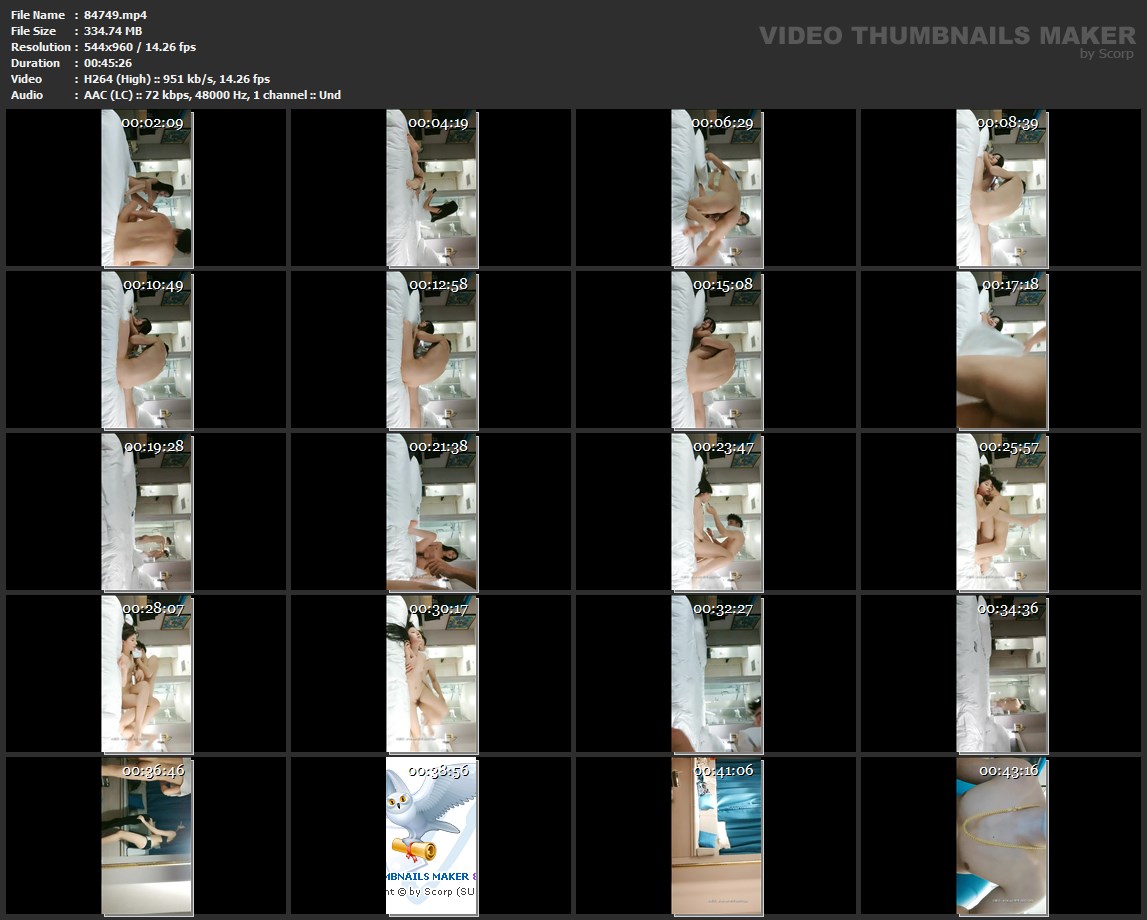This screenshot has width=1147, height=920.
Task: Select the 00:10:49 thumbnail
Action: 146,350
